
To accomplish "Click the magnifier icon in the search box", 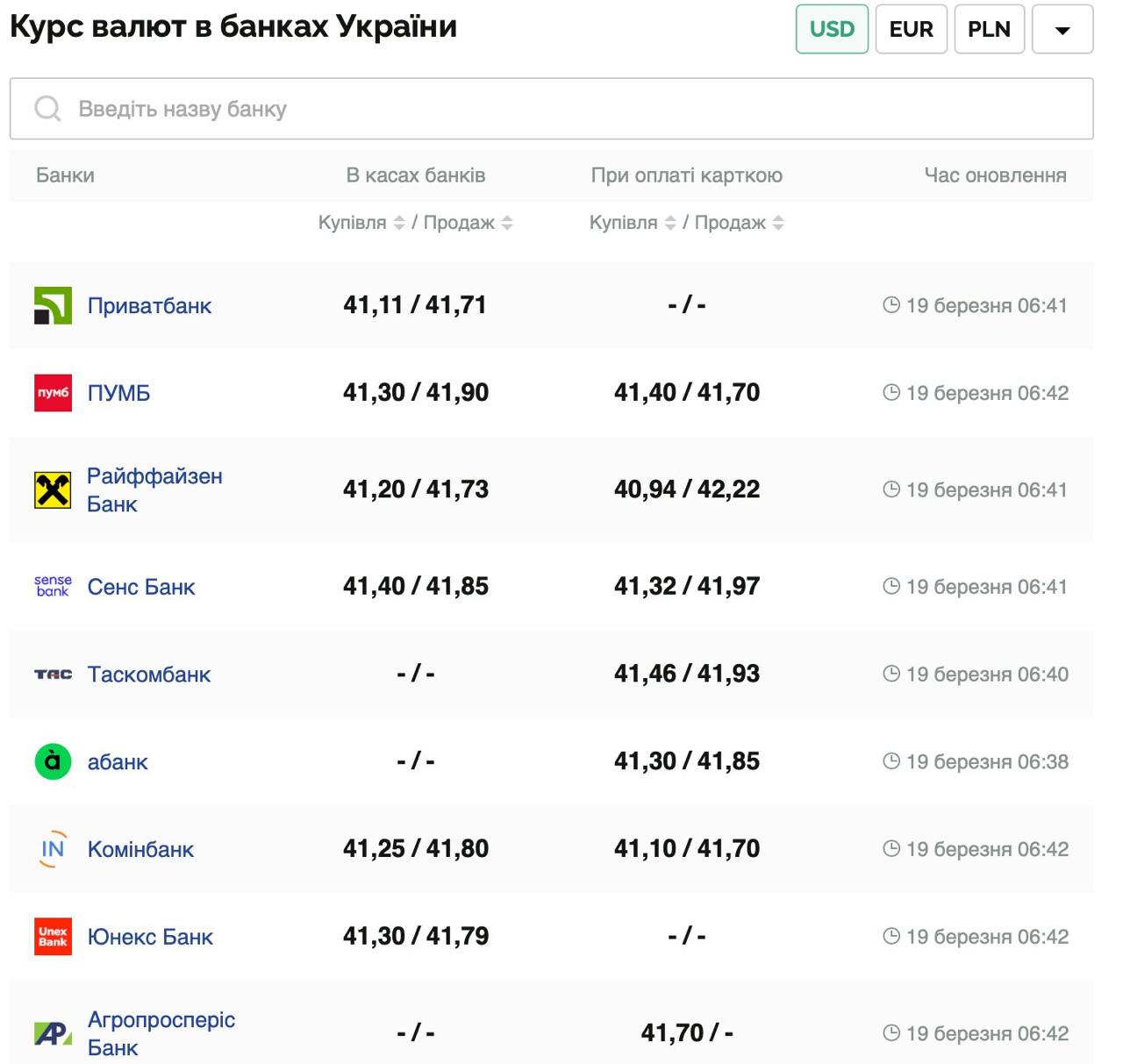I will [47, 109].
